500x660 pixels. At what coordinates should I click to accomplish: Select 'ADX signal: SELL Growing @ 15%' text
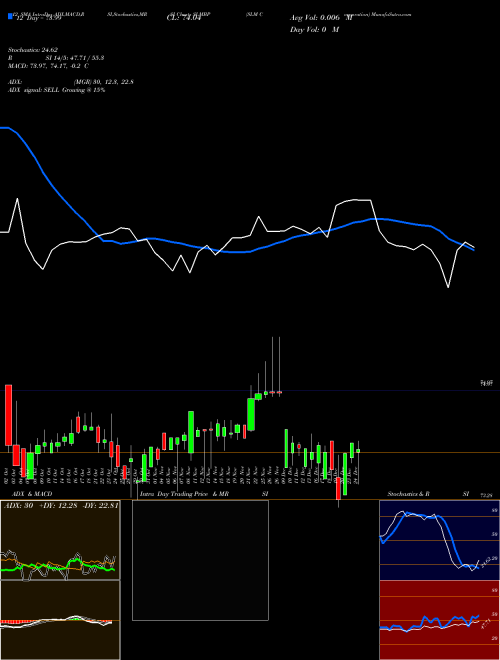(x=56, y=90)
